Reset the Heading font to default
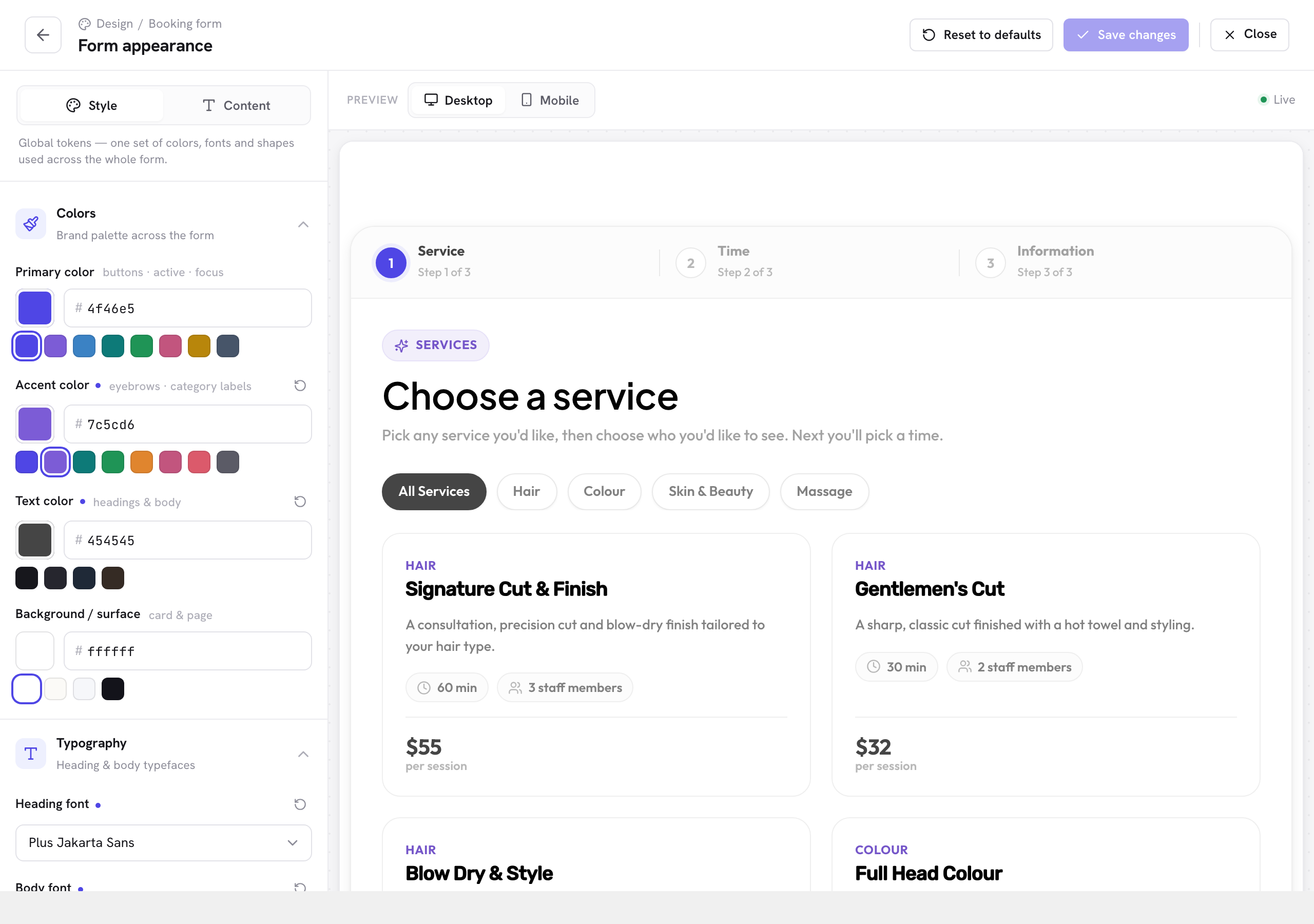 [300, 804]
